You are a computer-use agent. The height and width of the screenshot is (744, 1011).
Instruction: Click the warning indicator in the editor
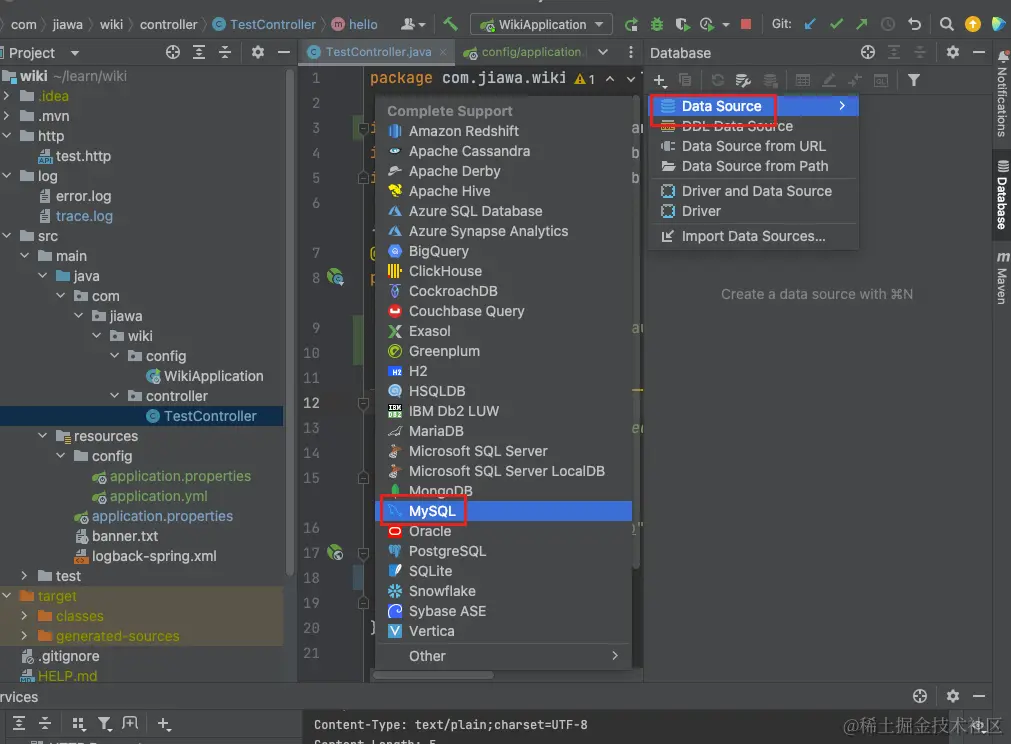(x=585, y=79)
